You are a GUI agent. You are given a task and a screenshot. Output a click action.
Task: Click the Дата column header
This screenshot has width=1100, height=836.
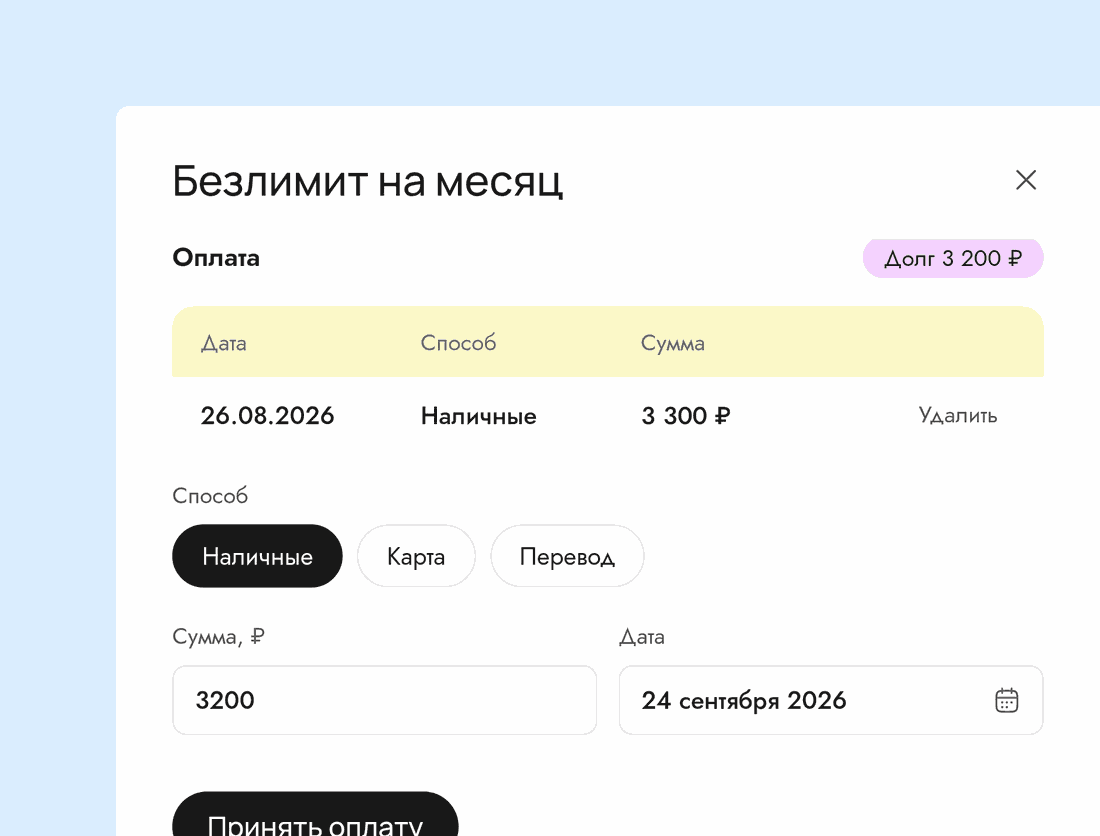pos(224,343)
